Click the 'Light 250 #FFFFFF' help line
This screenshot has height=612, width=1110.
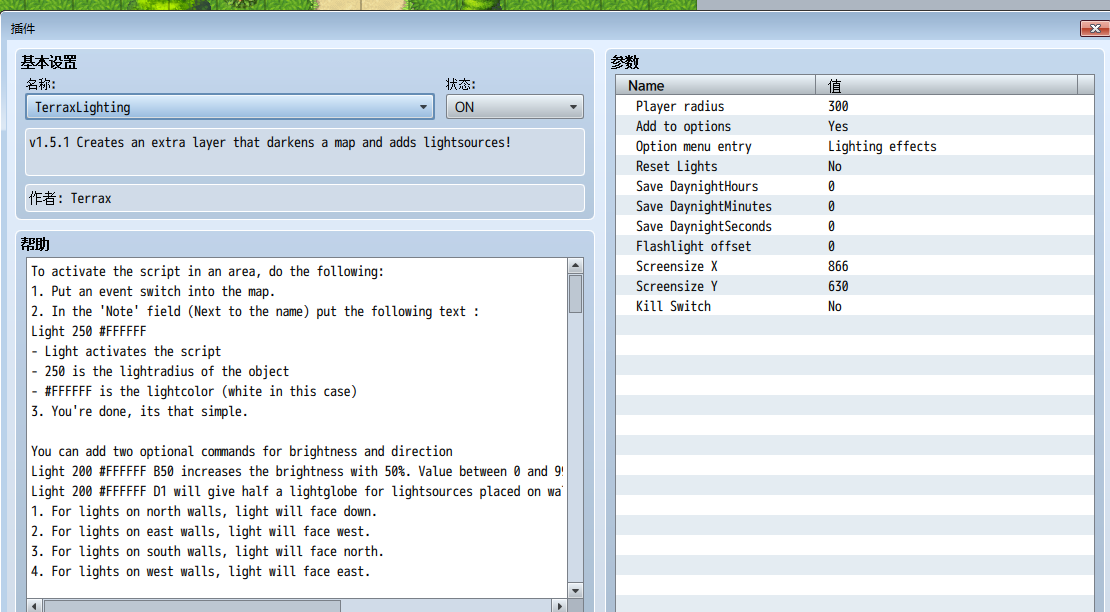coord(88,331)
